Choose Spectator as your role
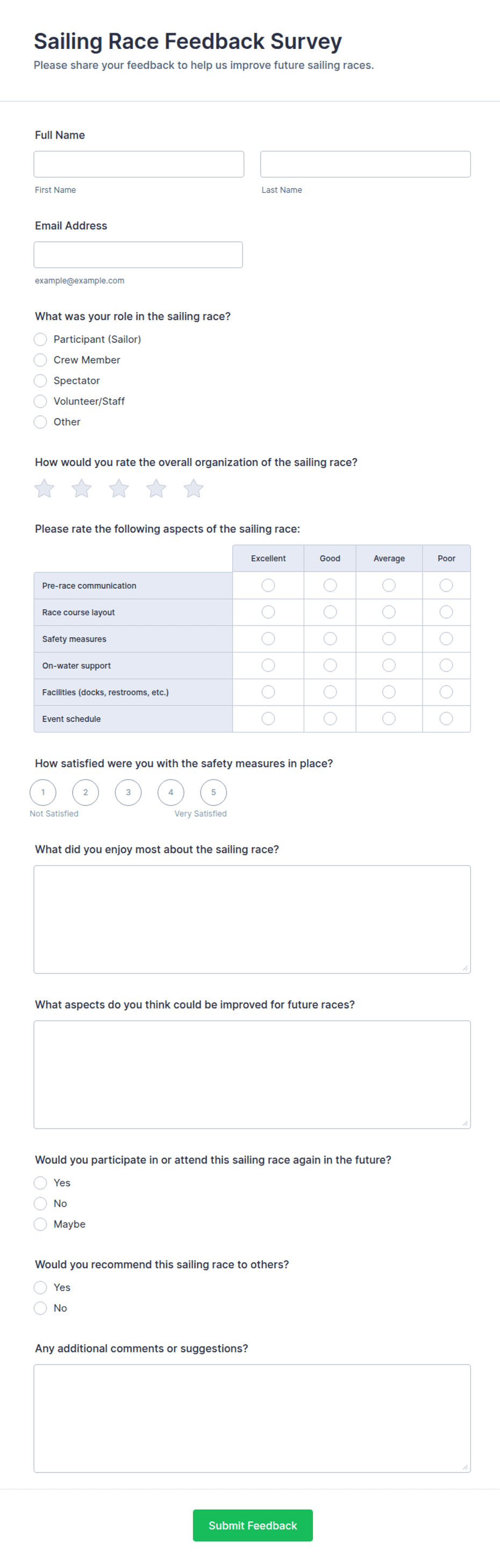 [x=40, y=380]
